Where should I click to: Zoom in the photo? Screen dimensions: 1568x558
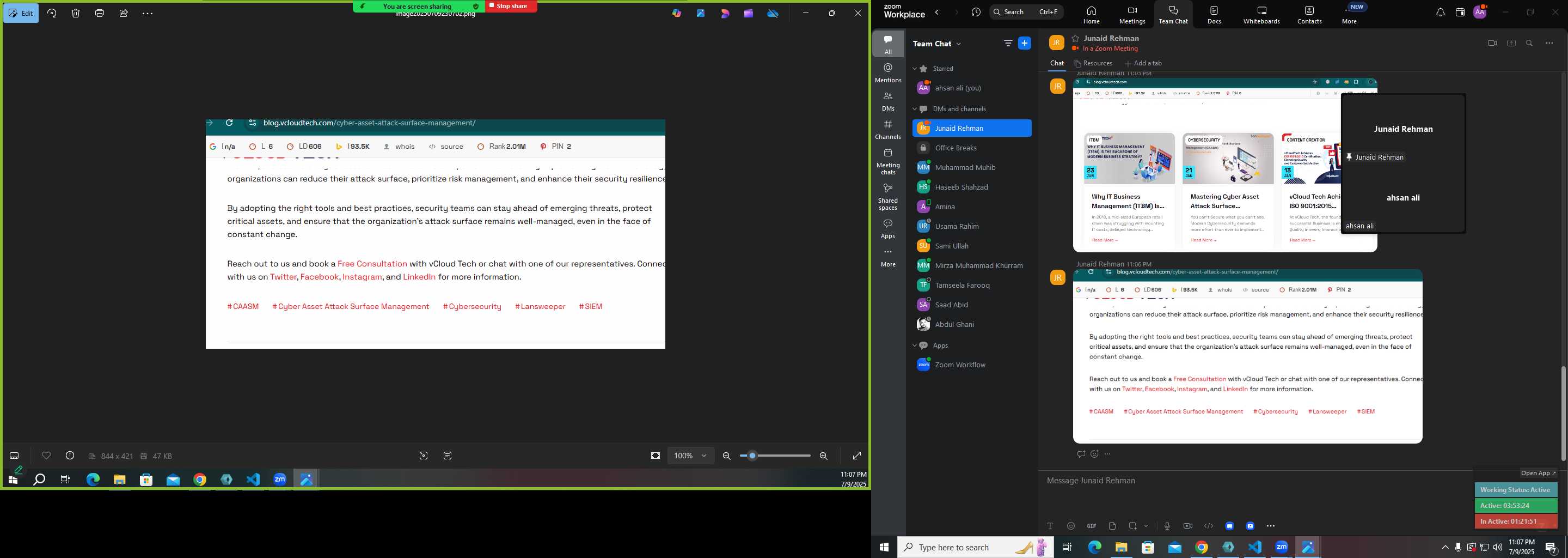(824, 456)
